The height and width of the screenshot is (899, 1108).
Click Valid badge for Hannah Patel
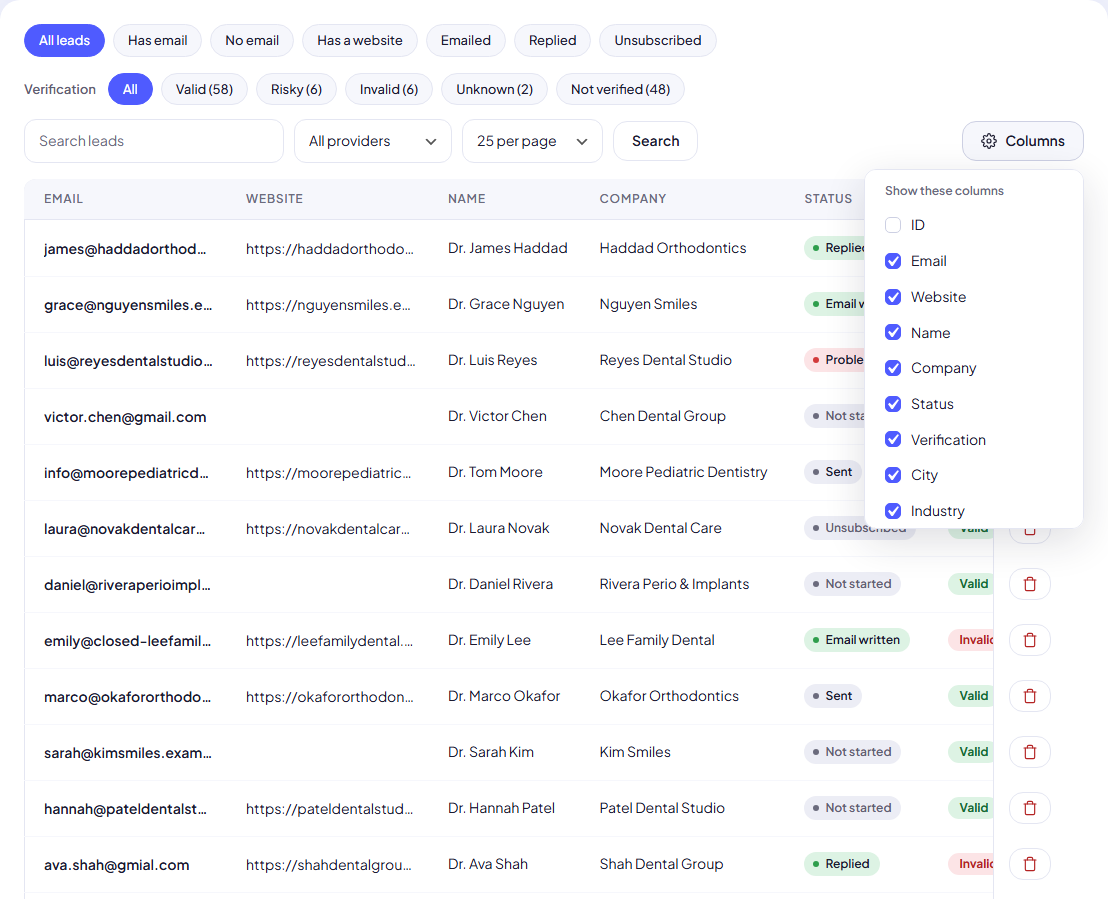pyautogui.click(x=971, y=808)
